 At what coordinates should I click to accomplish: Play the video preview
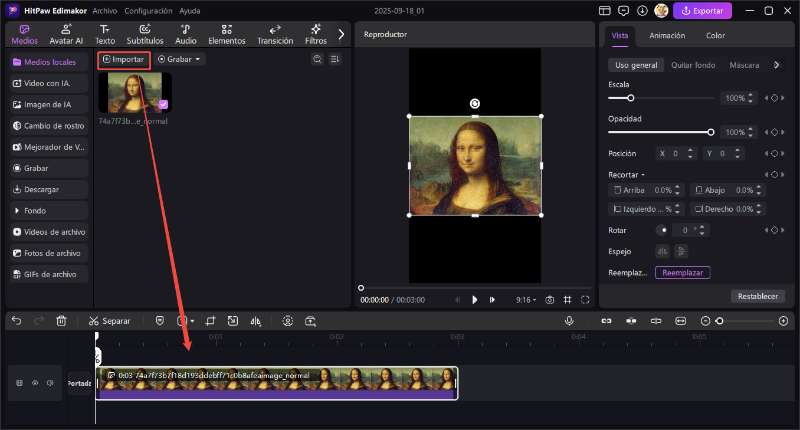pos(474,300)
